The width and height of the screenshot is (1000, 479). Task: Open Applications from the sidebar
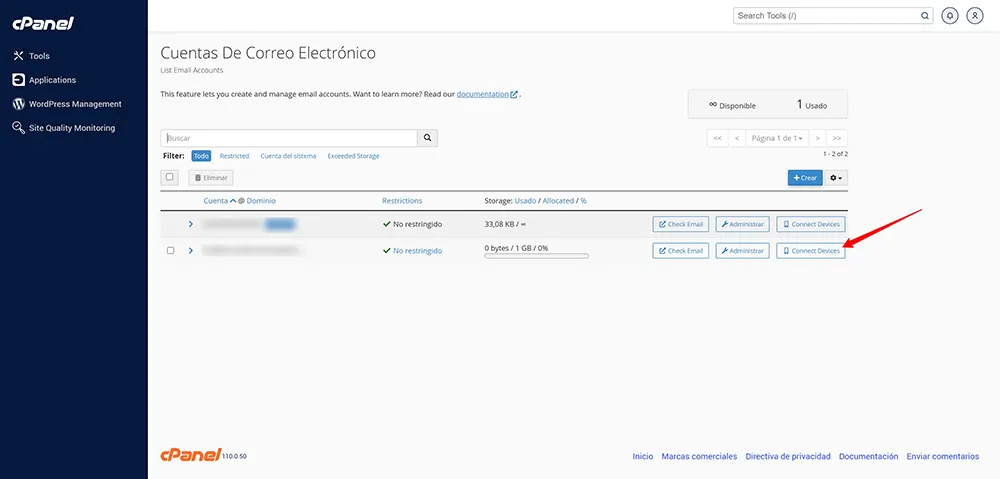[x=51, y=80]
